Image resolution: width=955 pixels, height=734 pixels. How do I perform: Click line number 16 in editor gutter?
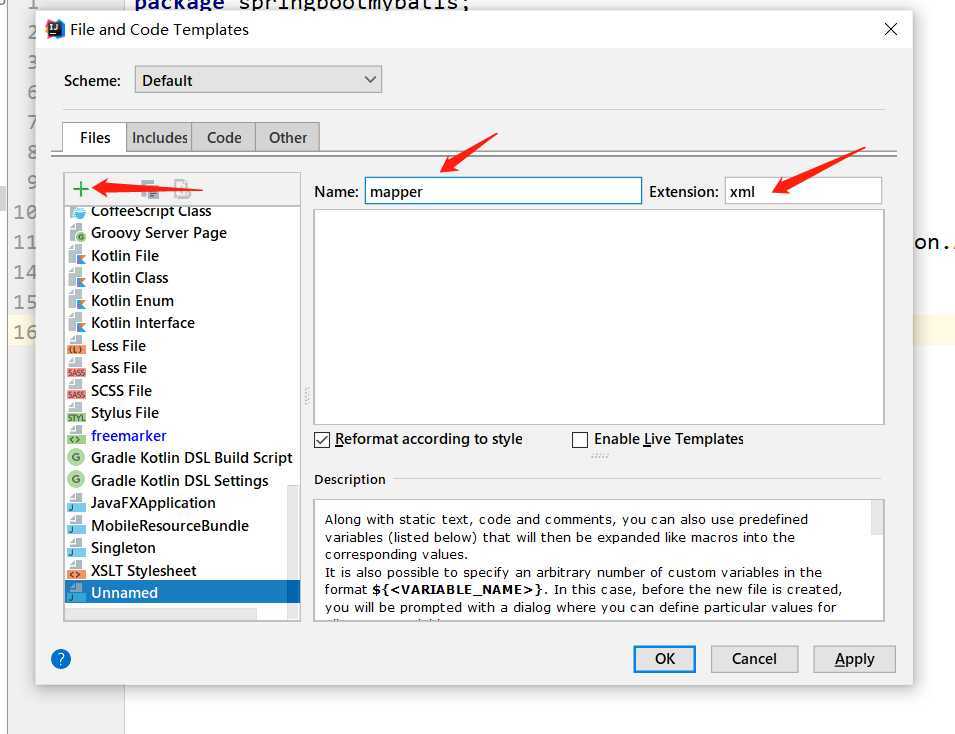pyautogui.click(x=24, y=332)
